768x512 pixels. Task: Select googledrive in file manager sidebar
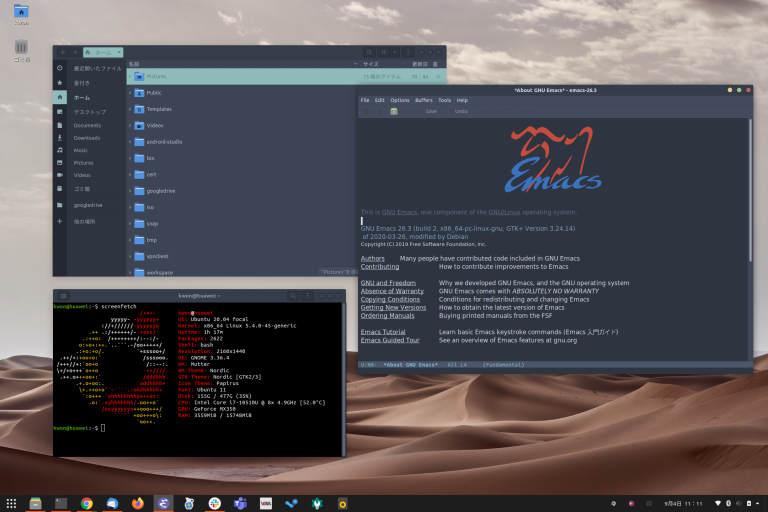89,205
